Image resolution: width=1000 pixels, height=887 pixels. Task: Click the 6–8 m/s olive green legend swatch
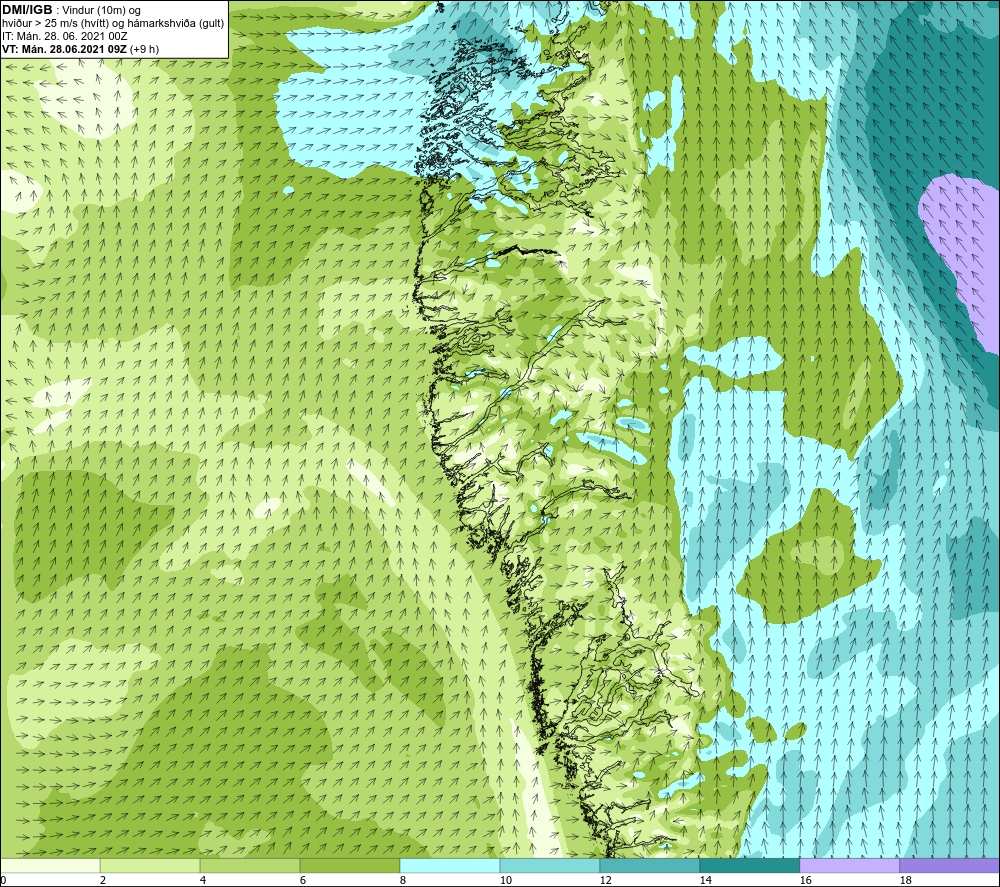[x=350, y=866]
